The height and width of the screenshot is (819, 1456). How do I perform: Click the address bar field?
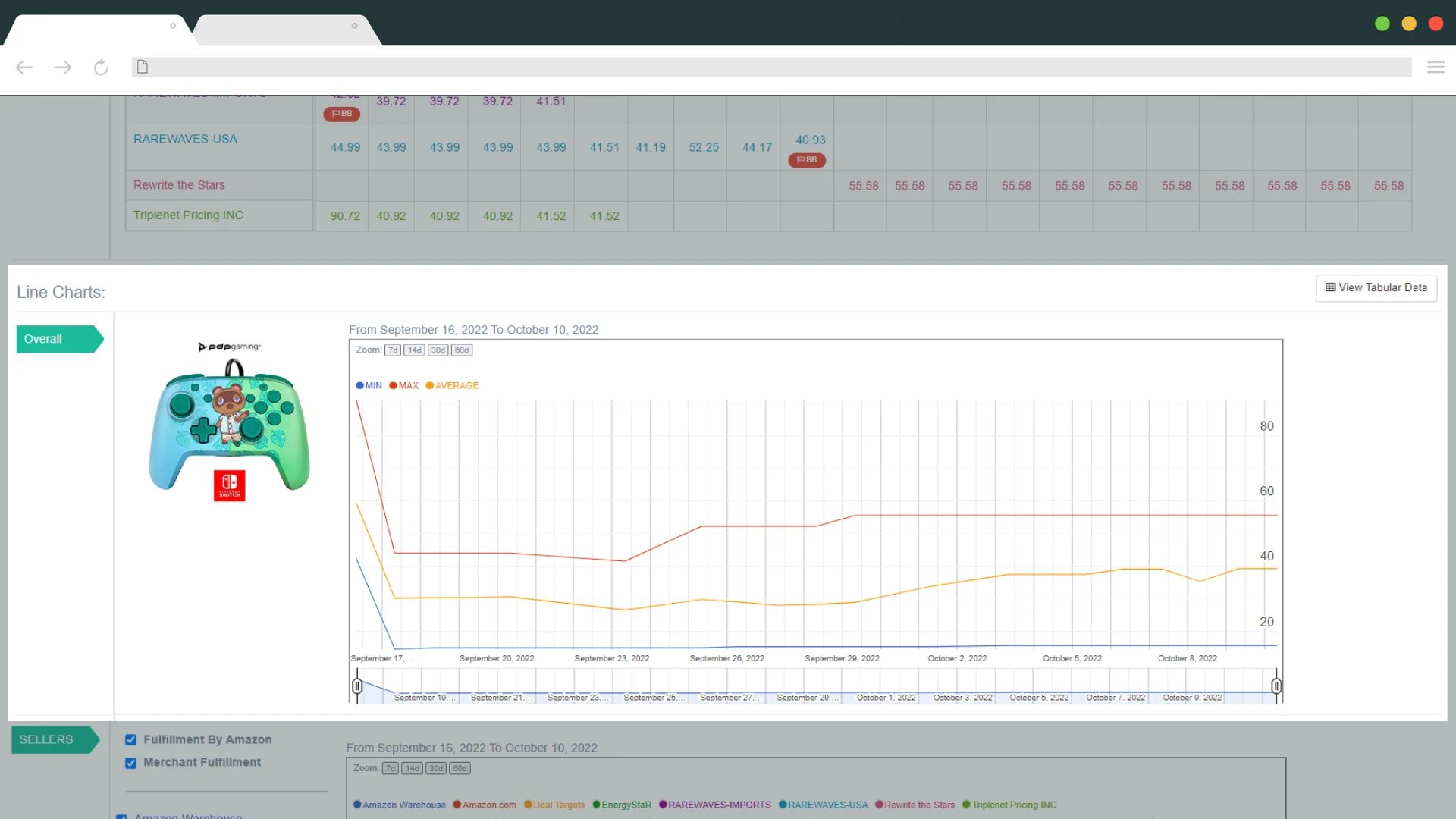pos(771,67)
